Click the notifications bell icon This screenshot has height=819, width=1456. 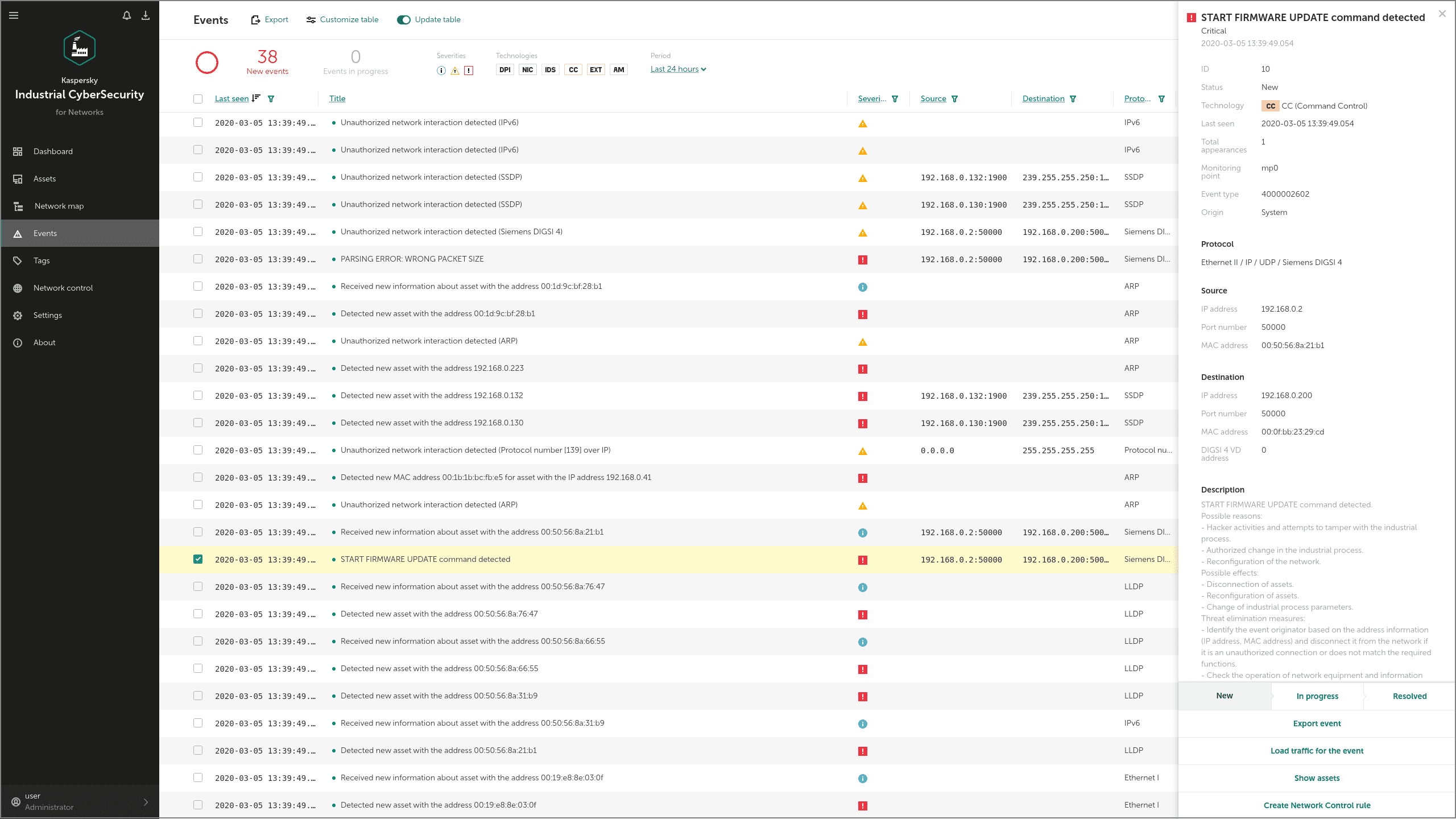click(126, 16)
